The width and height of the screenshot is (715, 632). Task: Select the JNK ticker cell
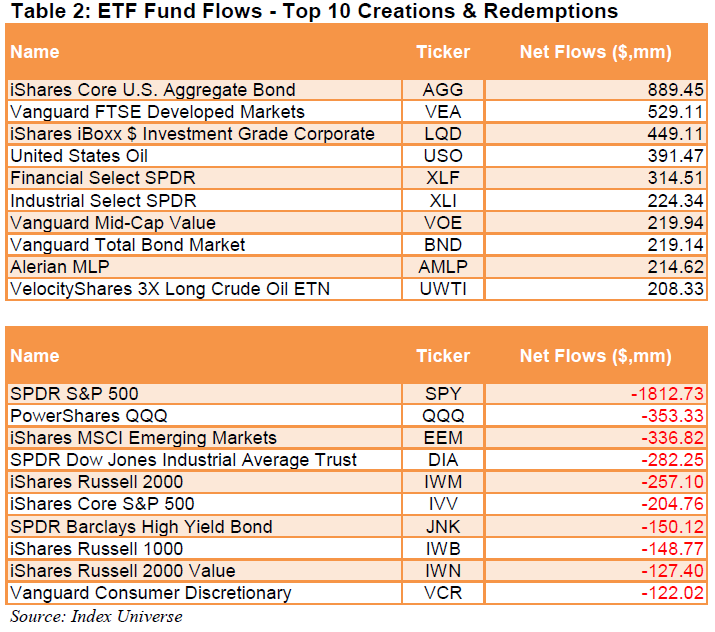443,526
